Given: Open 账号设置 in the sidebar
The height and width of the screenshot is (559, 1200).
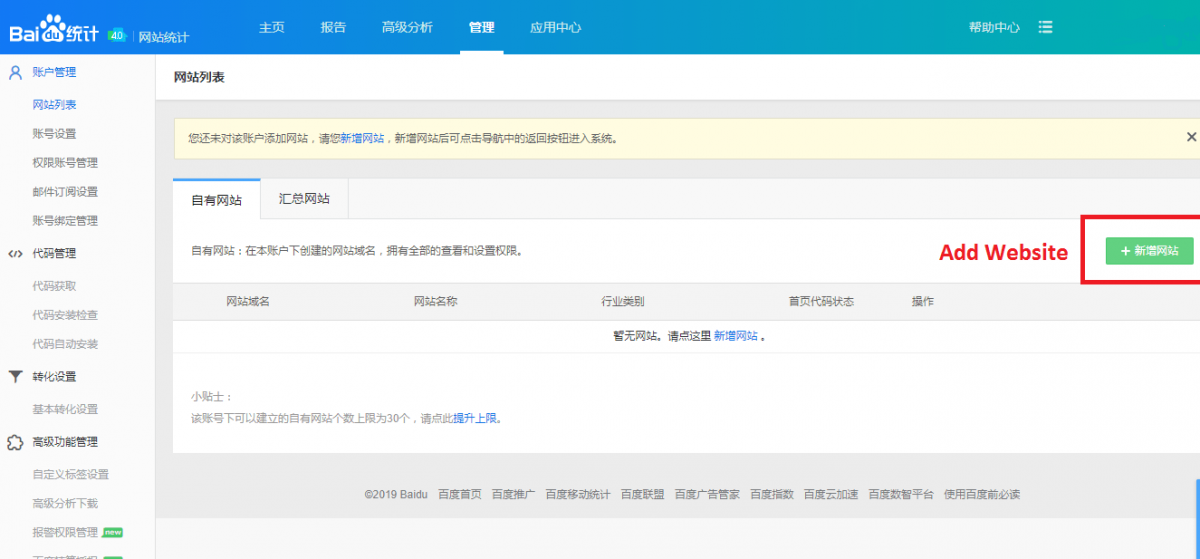Looking at the screenshot, I should (54, 134).
